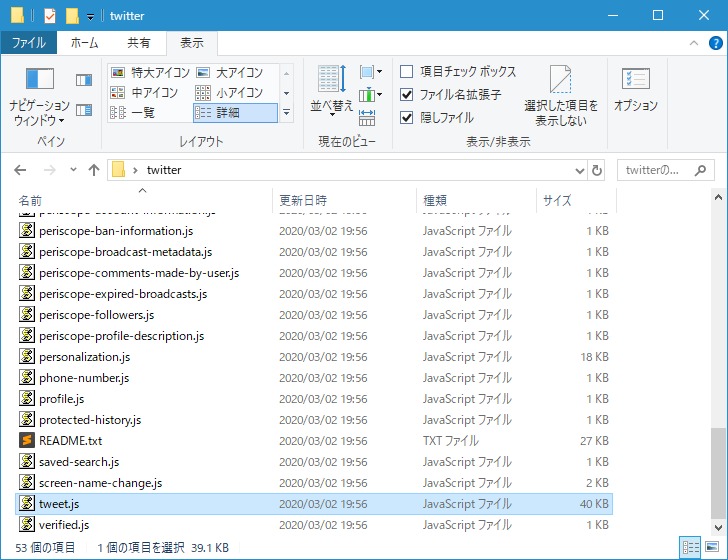This screenshot has height=560, width=728.
Task: Open the group-by dropdown icon
Action: pyautogui.click(x=370, y=72)
